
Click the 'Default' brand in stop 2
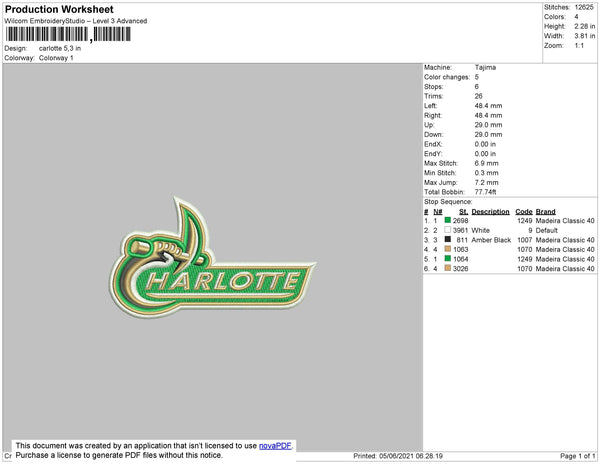(547, 230)
